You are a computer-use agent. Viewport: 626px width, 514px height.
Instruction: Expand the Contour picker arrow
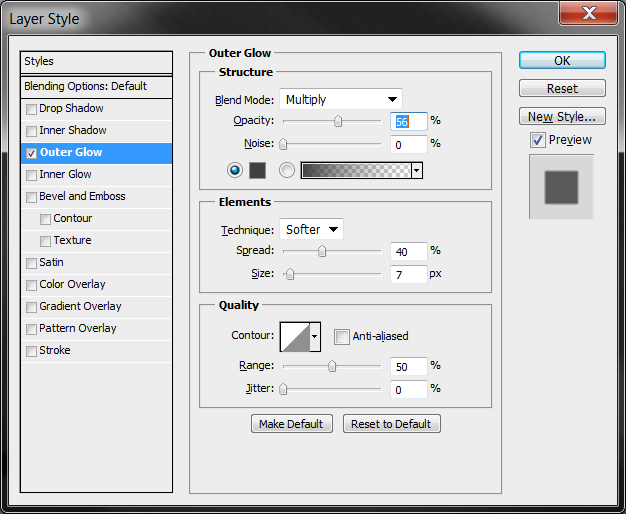[x=315, y=337]
